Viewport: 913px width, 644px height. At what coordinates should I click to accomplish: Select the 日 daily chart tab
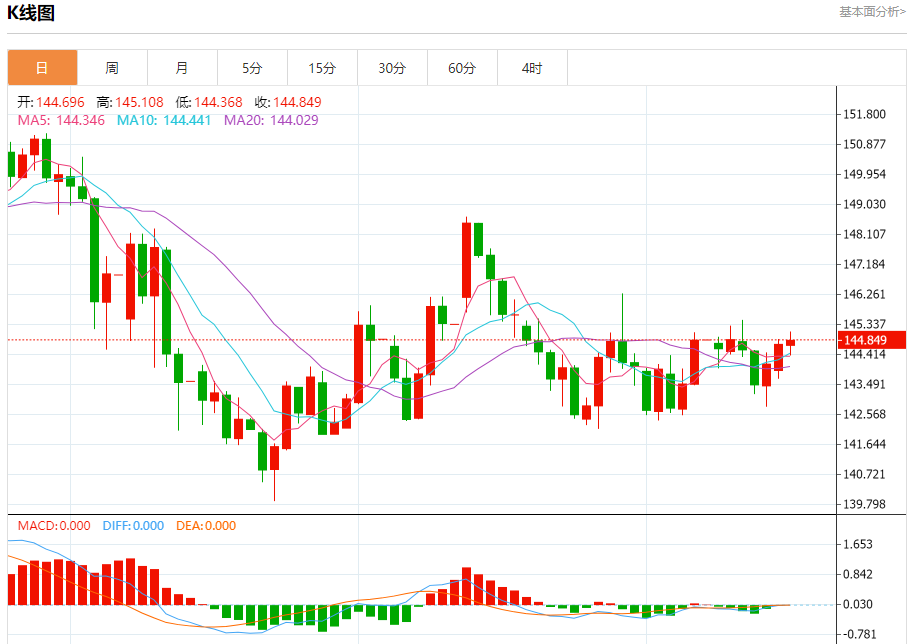[43, 68]
